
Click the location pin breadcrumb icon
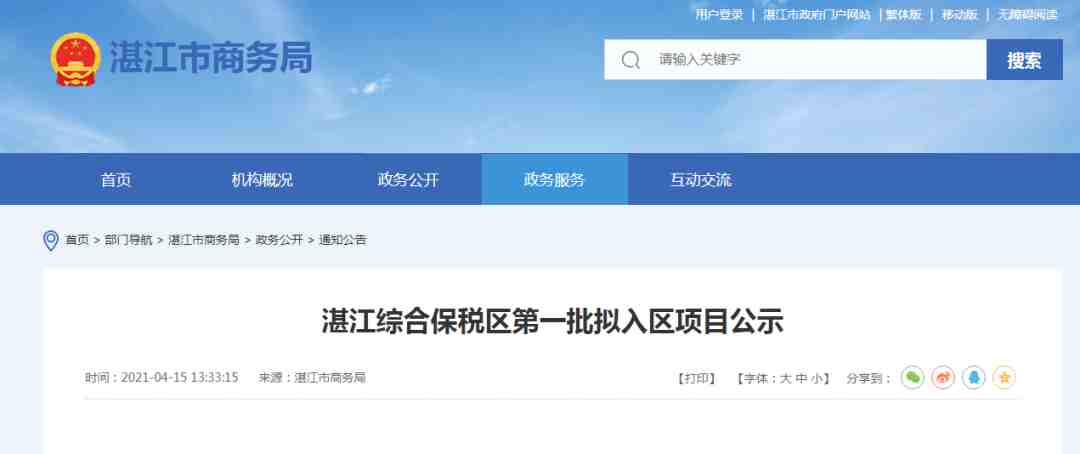[x=51, y=240]
